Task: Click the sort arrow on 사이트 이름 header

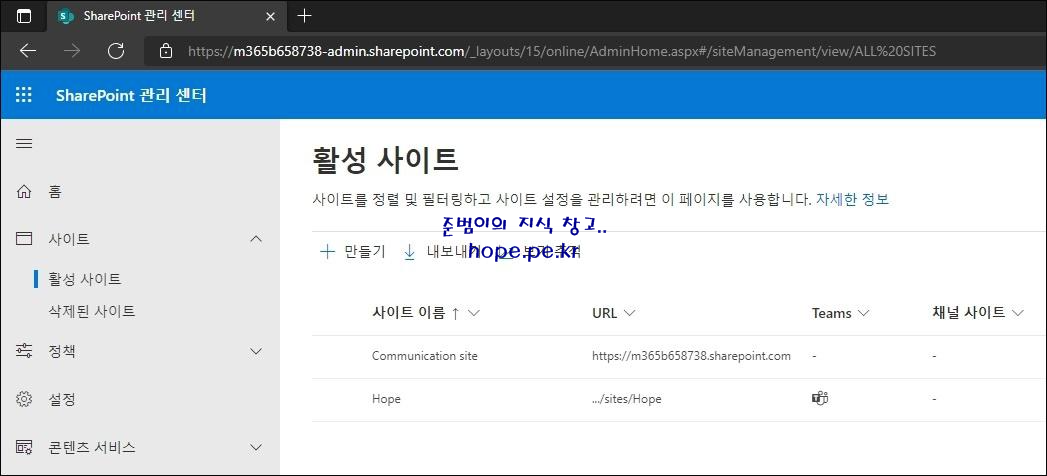Action: click(x=455, y=314)
